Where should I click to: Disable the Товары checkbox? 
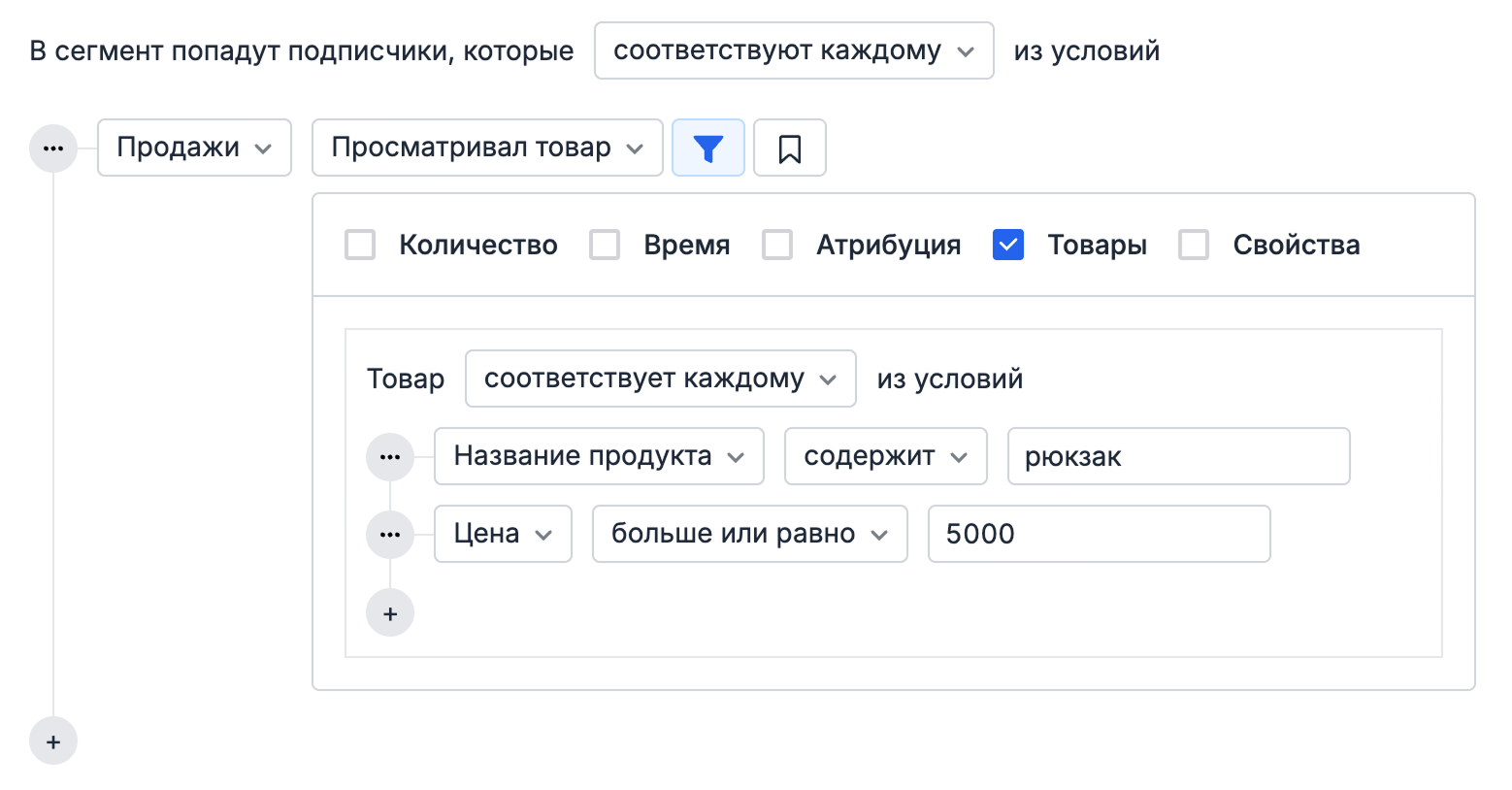coord(1008,245)
